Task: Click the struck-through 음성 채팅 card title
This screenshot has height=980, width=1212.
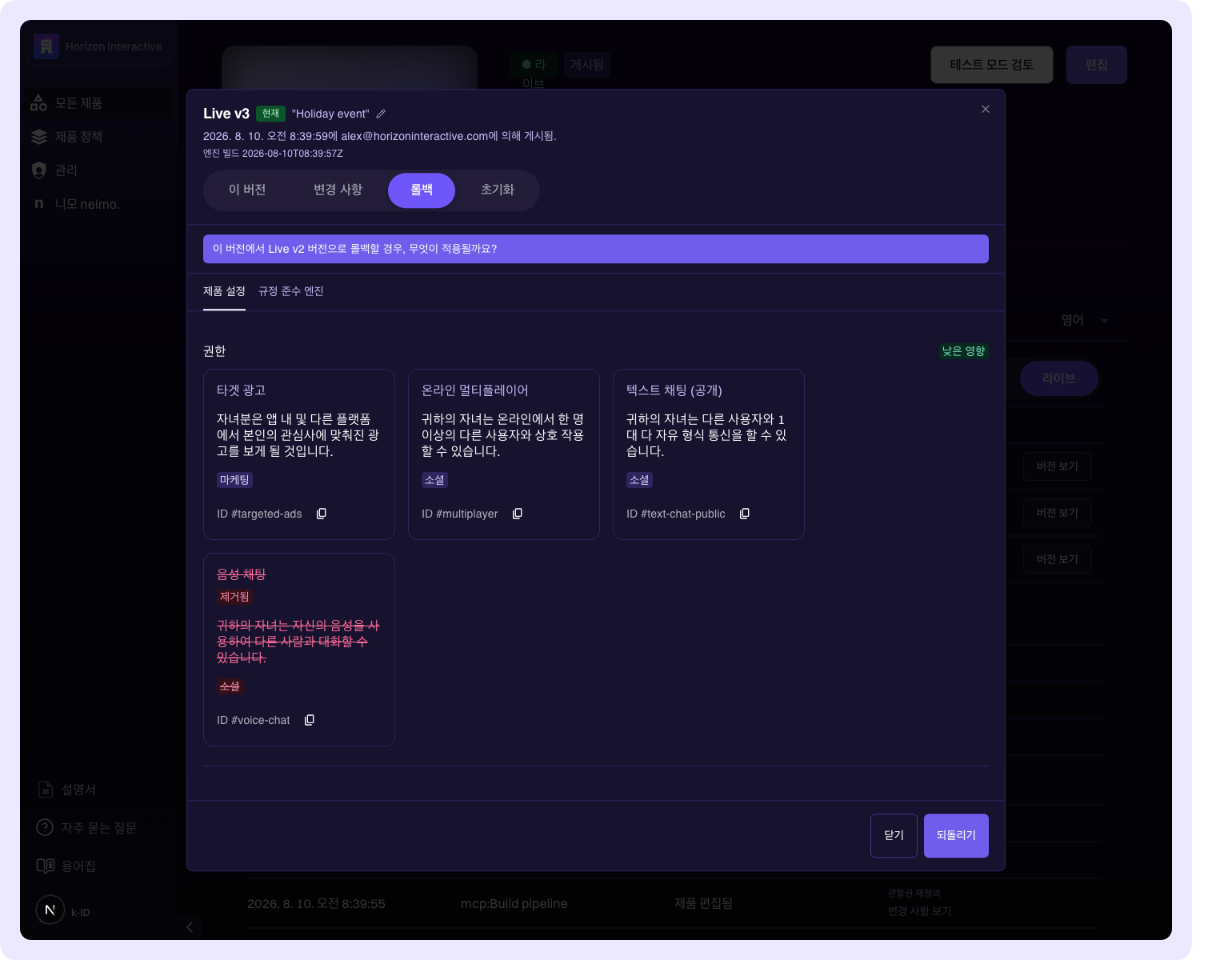Action: (x=242, y=574)
